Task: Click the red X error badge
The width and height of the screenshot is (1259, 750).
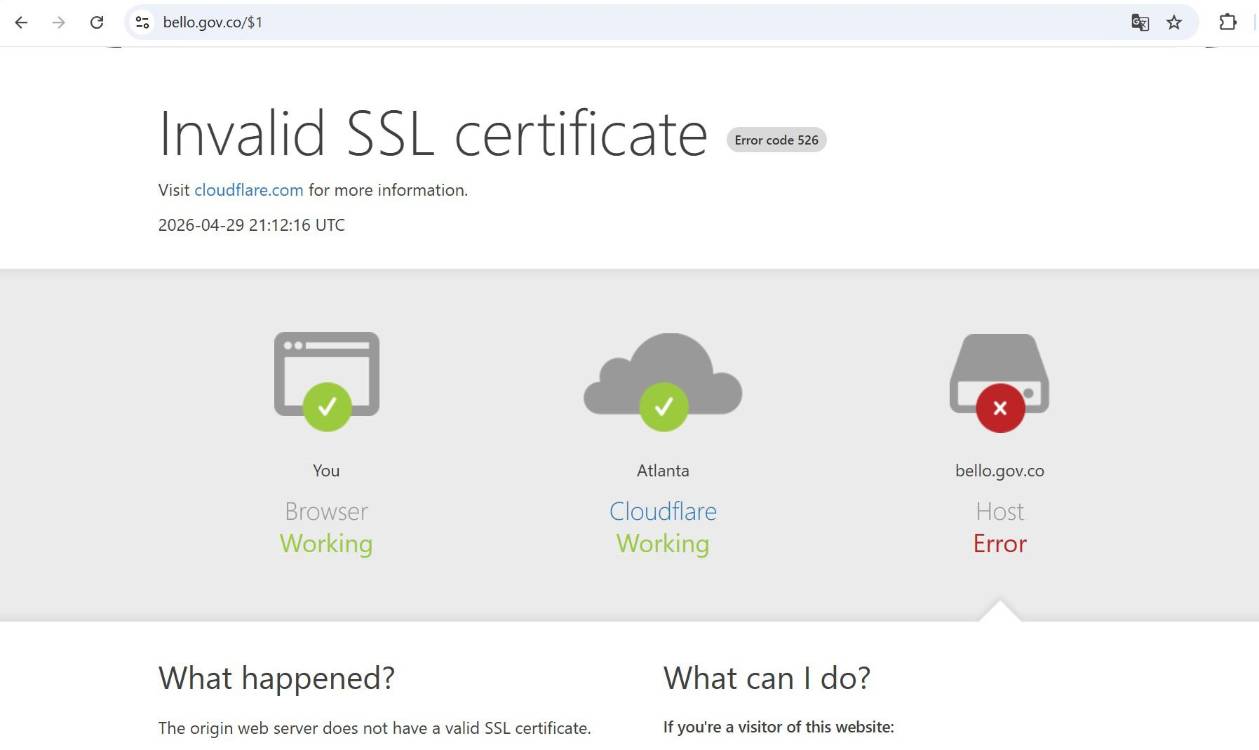Action: tap(1000, 408)
